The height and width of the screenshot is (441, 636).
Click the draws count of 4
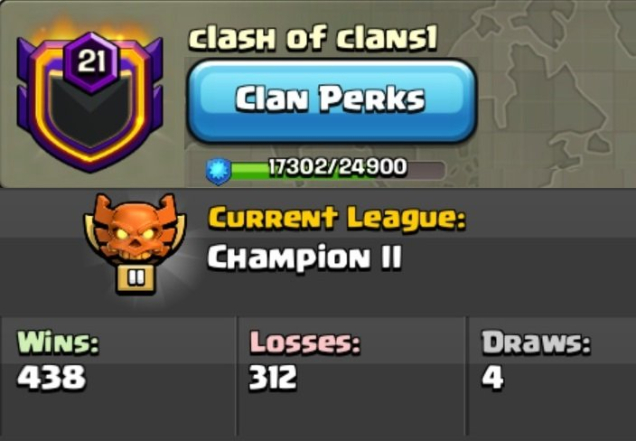[493, 377]
